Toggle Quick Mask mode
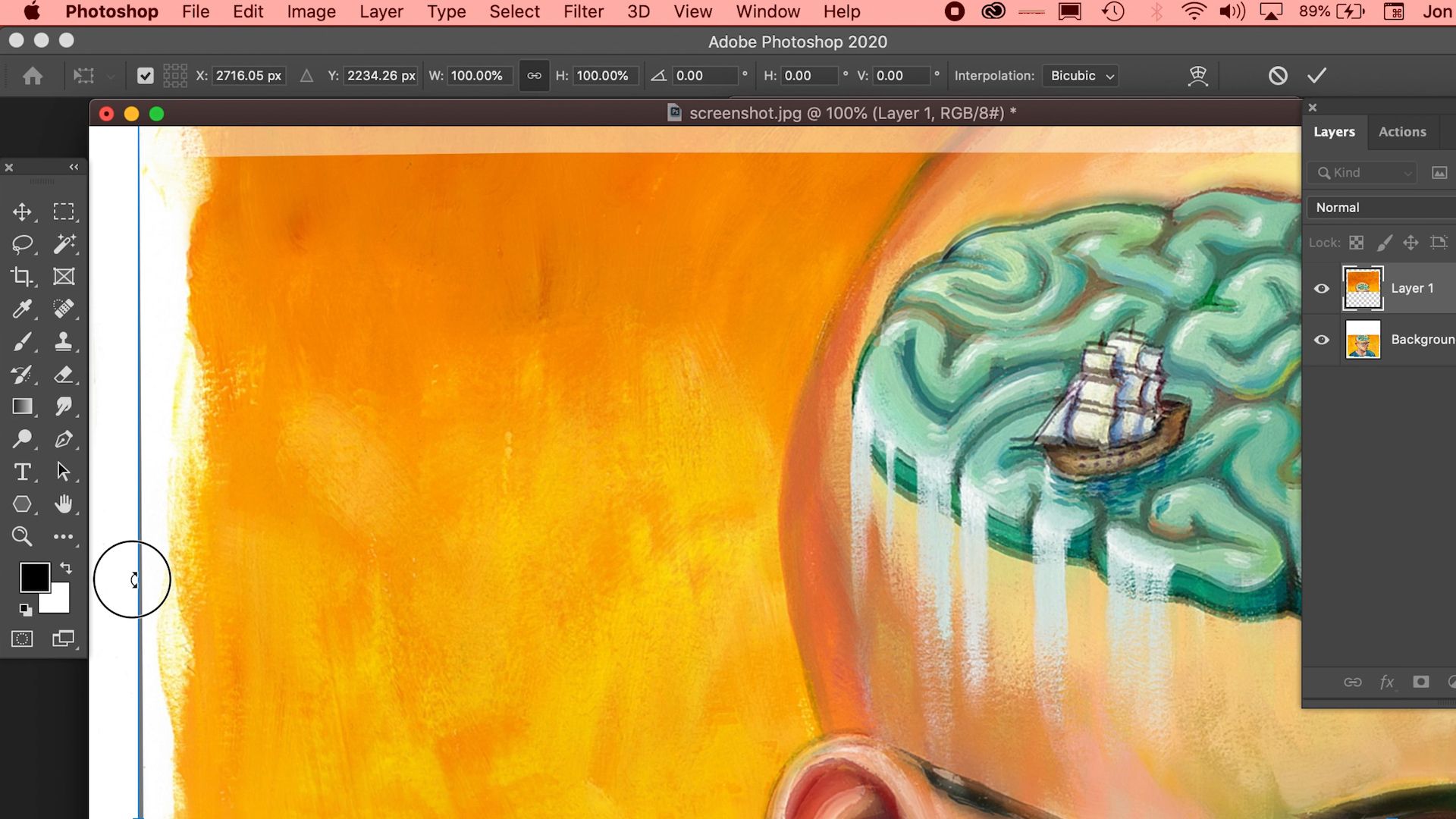 (22, 639)
